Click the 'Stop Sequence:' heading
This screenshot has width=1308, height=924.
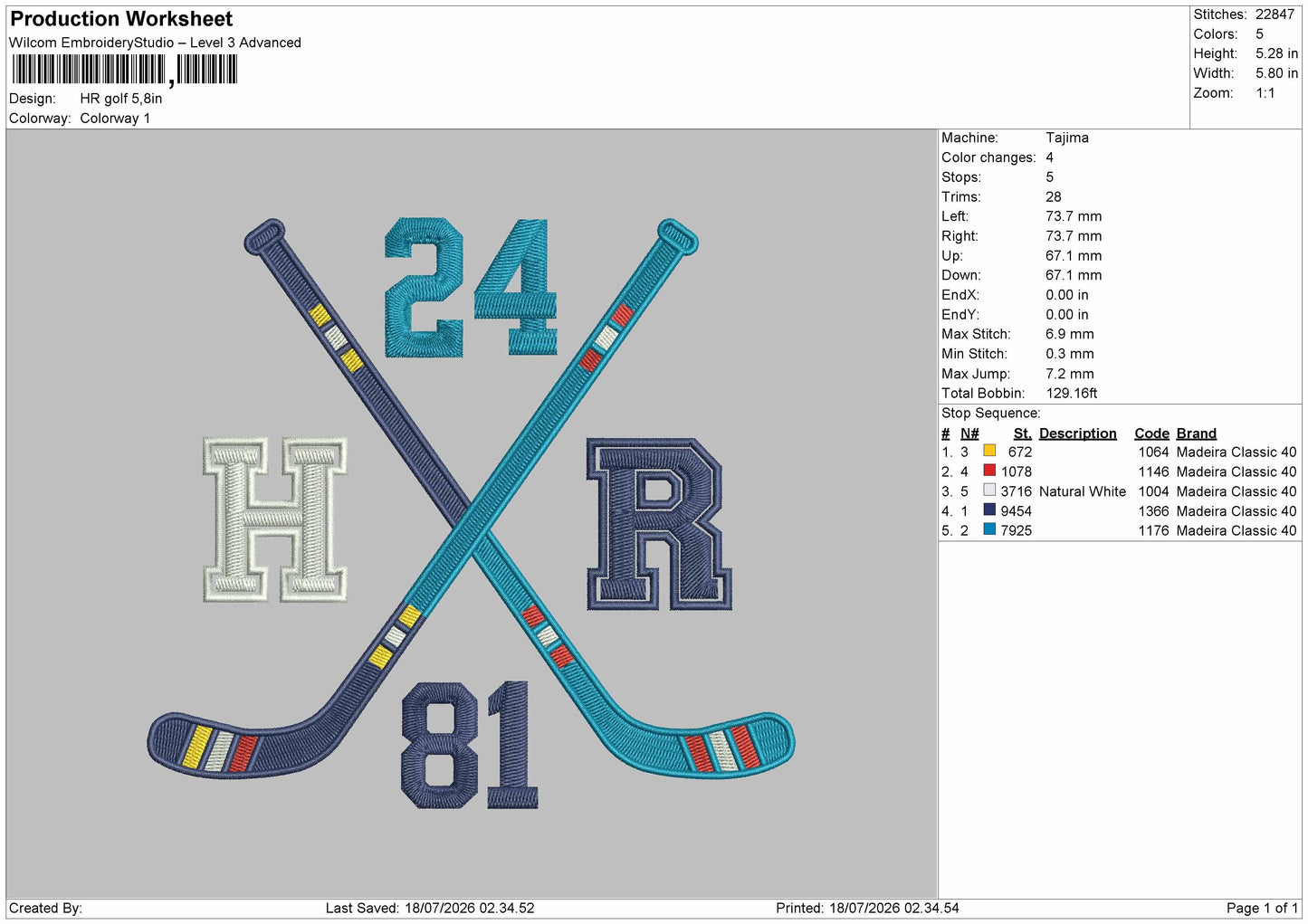pos(991,414)
